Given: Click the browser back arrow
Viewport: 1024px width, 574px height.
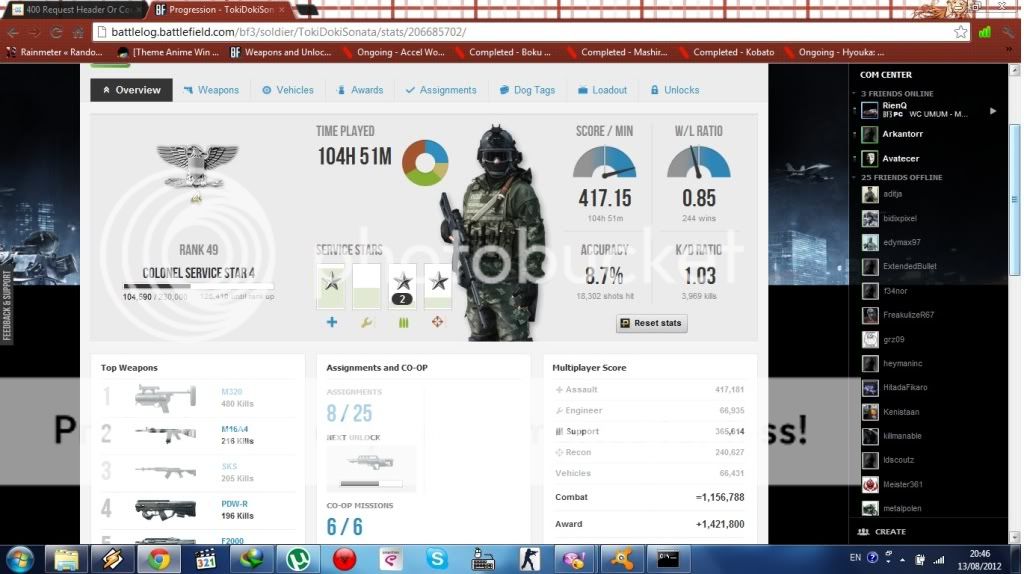Looking at the screenshot, I should coord(13,32).
